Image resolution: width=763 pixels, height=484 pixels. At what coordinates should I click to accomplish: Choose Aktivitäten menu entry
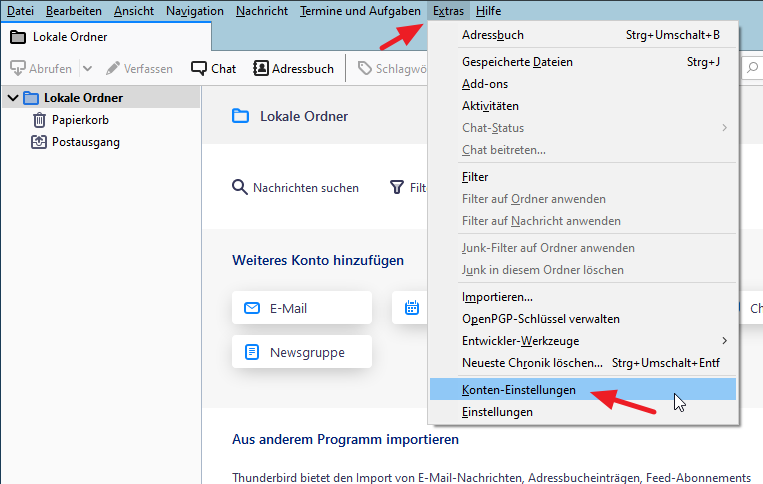(583, 106)
